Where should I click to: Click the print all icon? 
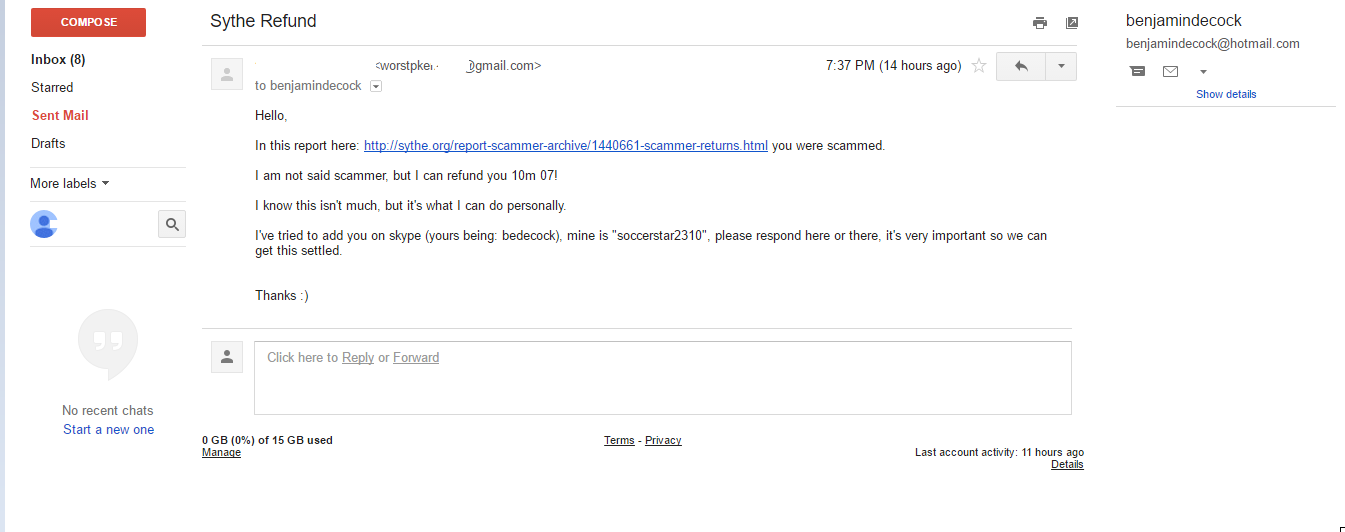(x=1040, y=23)
